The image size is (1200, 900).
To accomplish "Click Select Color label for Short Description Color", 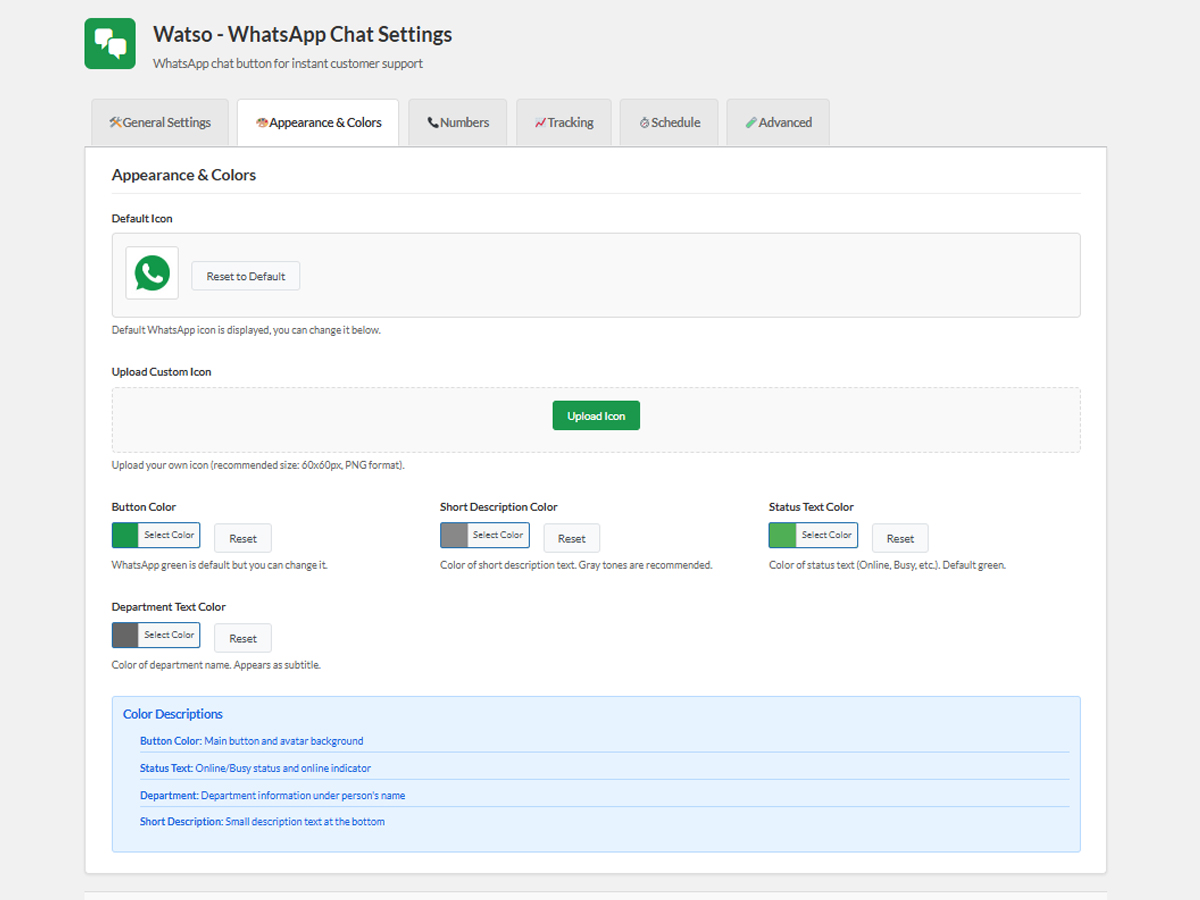I will tap(498, 535).
